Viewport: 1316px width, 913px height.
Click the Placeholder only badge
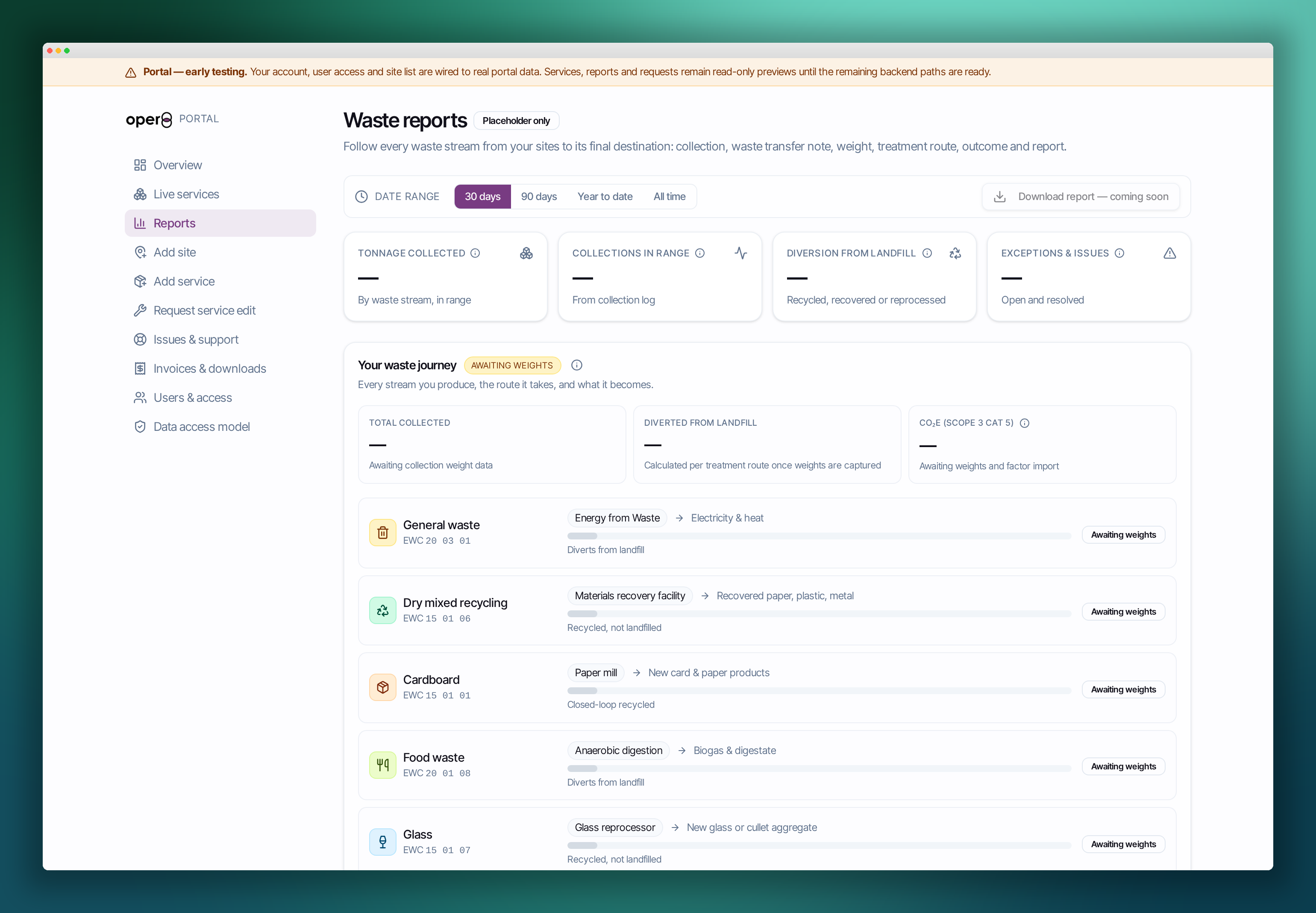516,121
